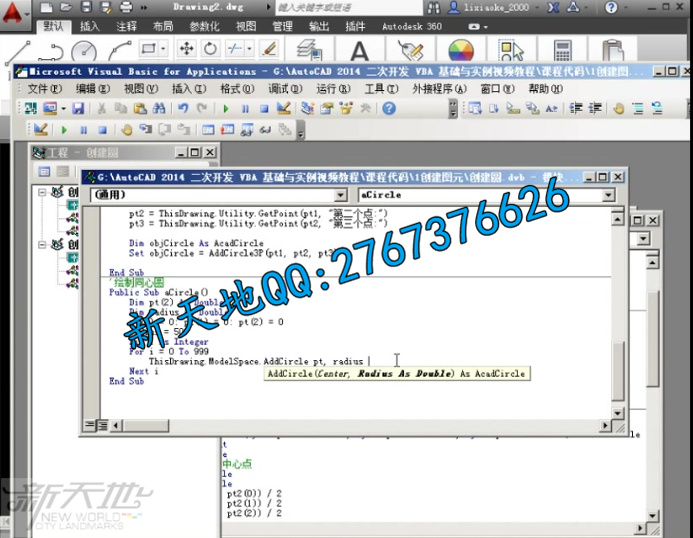
Task: Open the 调试 (Debug) menu
Action: tap(285, 89)
